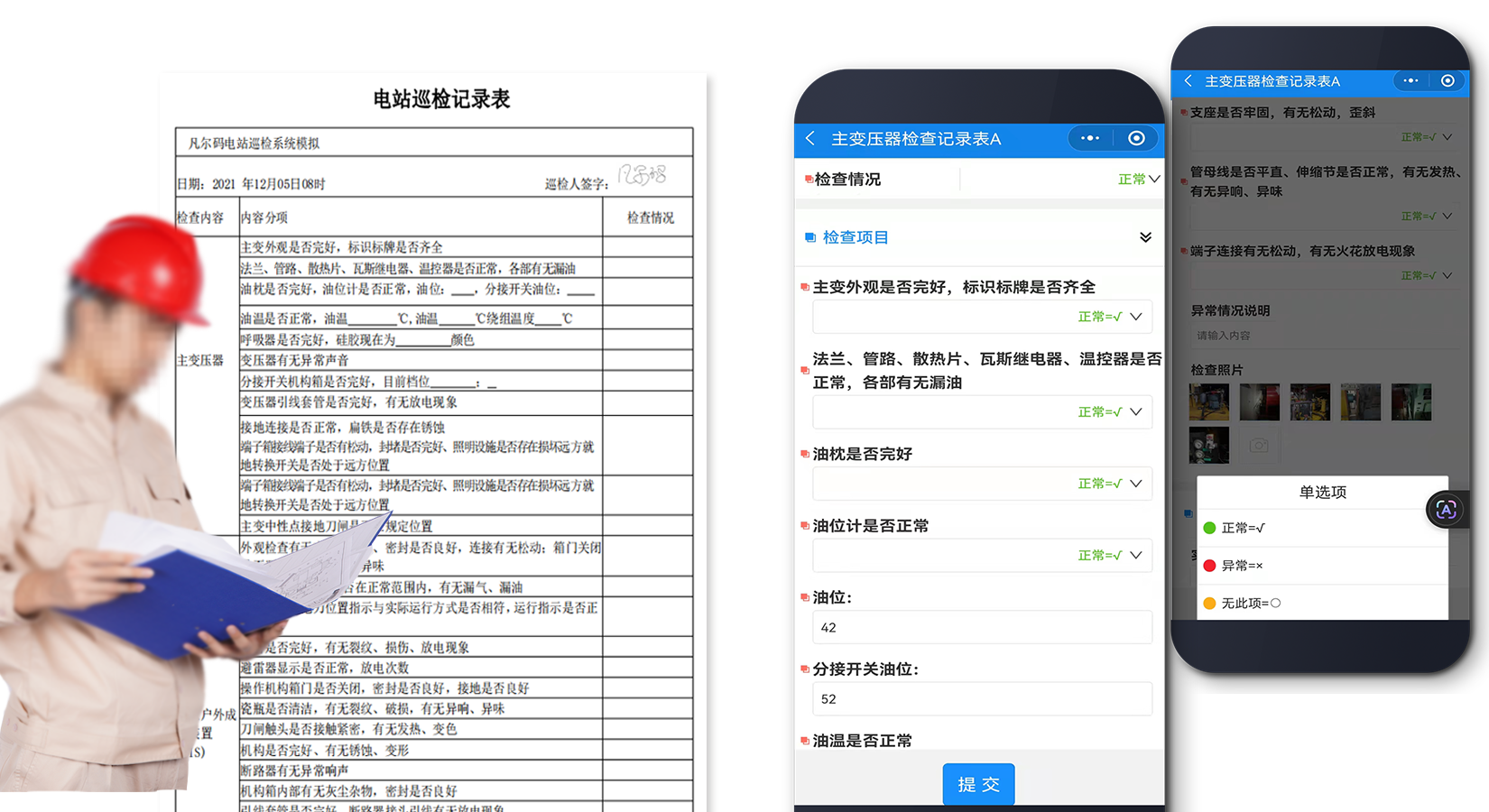
Task: Tap the purple A floating assistant button
Action: (1446, 510)
